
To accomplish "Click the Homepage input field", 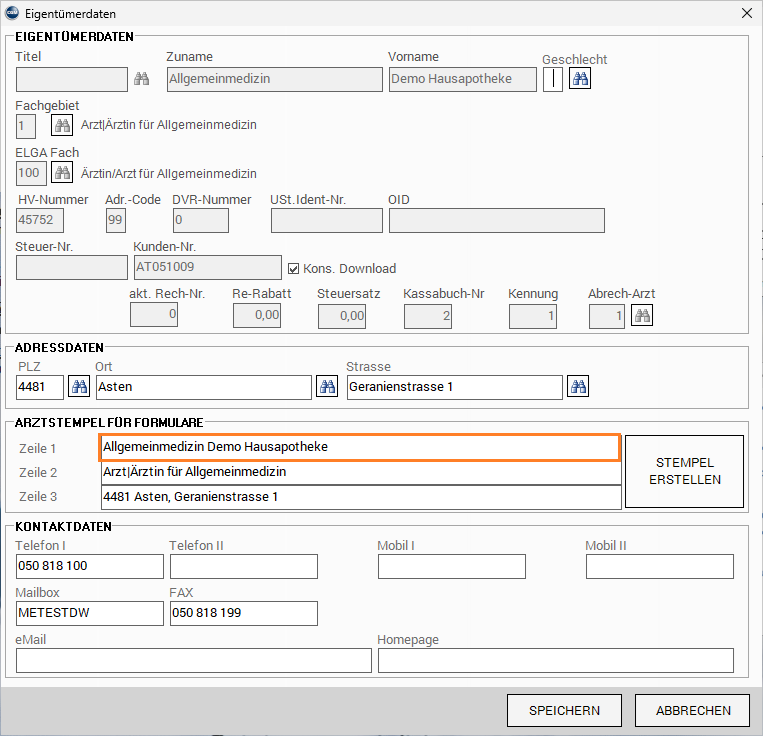I will point(555,660).
